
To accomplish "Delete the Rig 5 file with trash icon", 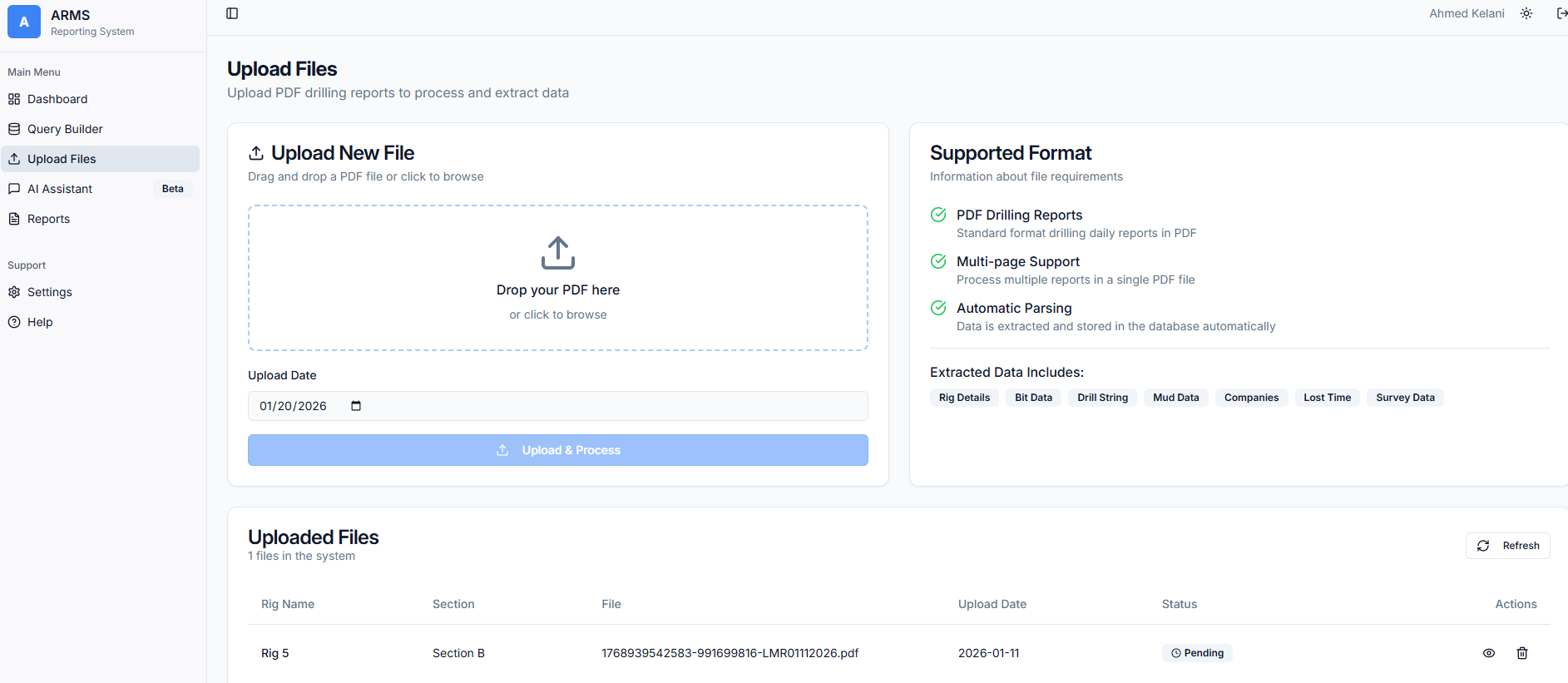I will point(1522,653).
